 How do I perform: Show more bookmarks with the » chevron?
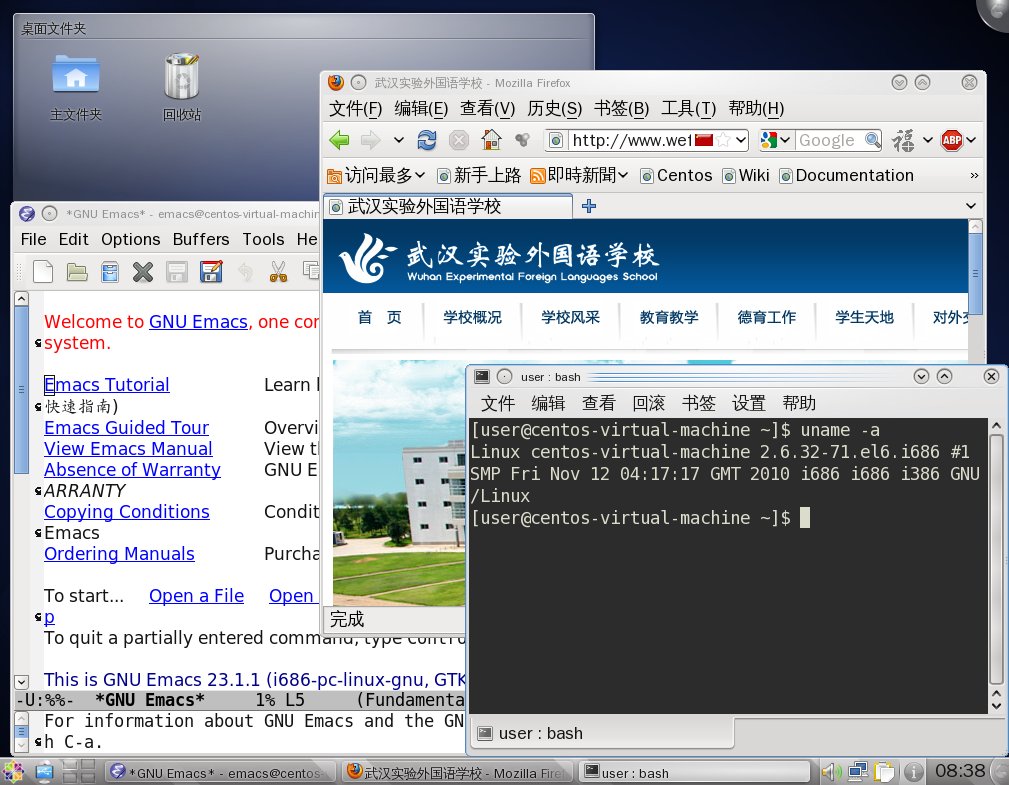[x=974, y=175]
